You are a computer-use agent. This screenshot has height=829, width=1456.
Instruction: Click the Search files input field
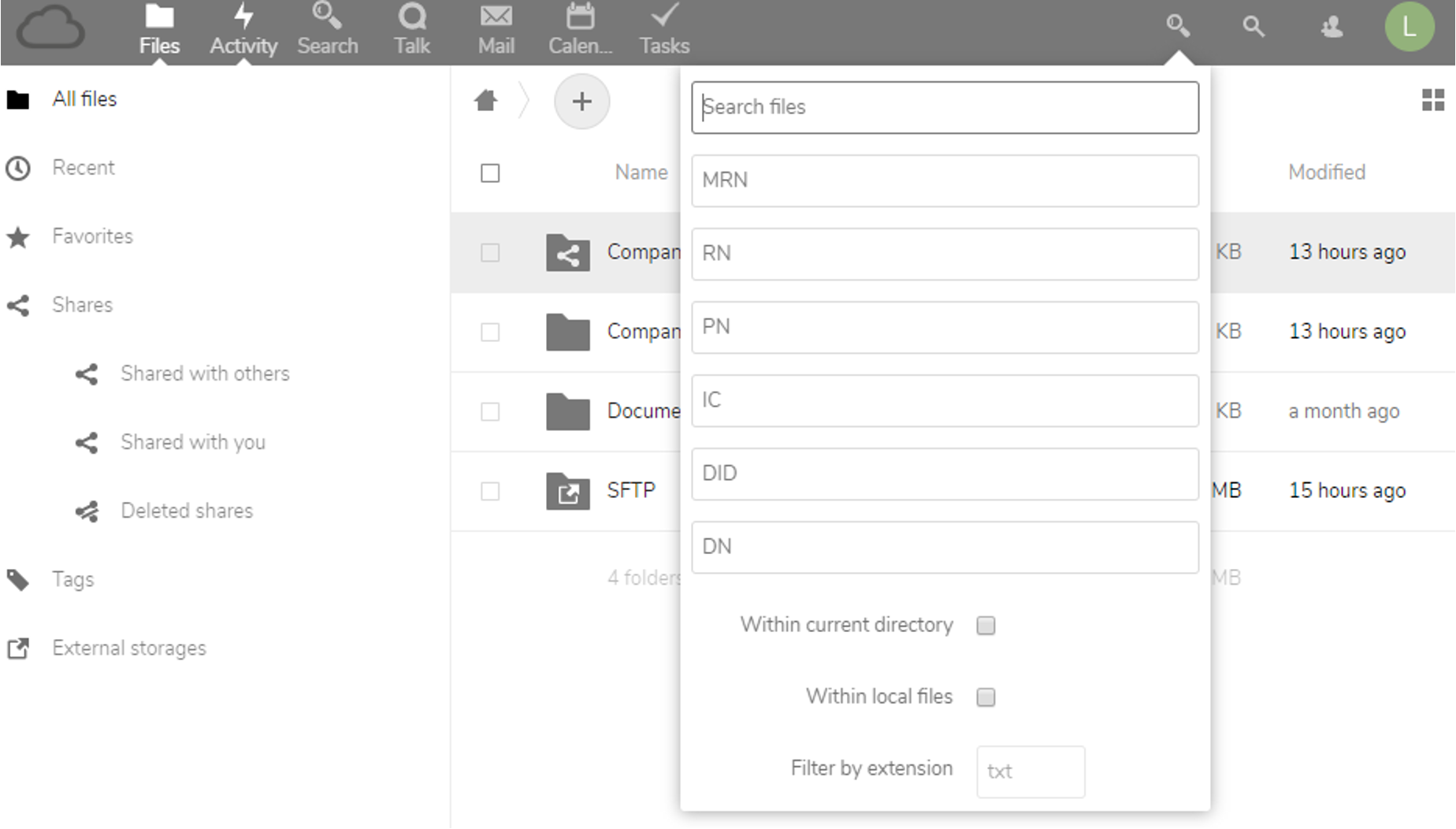click(x=945, y=107)
